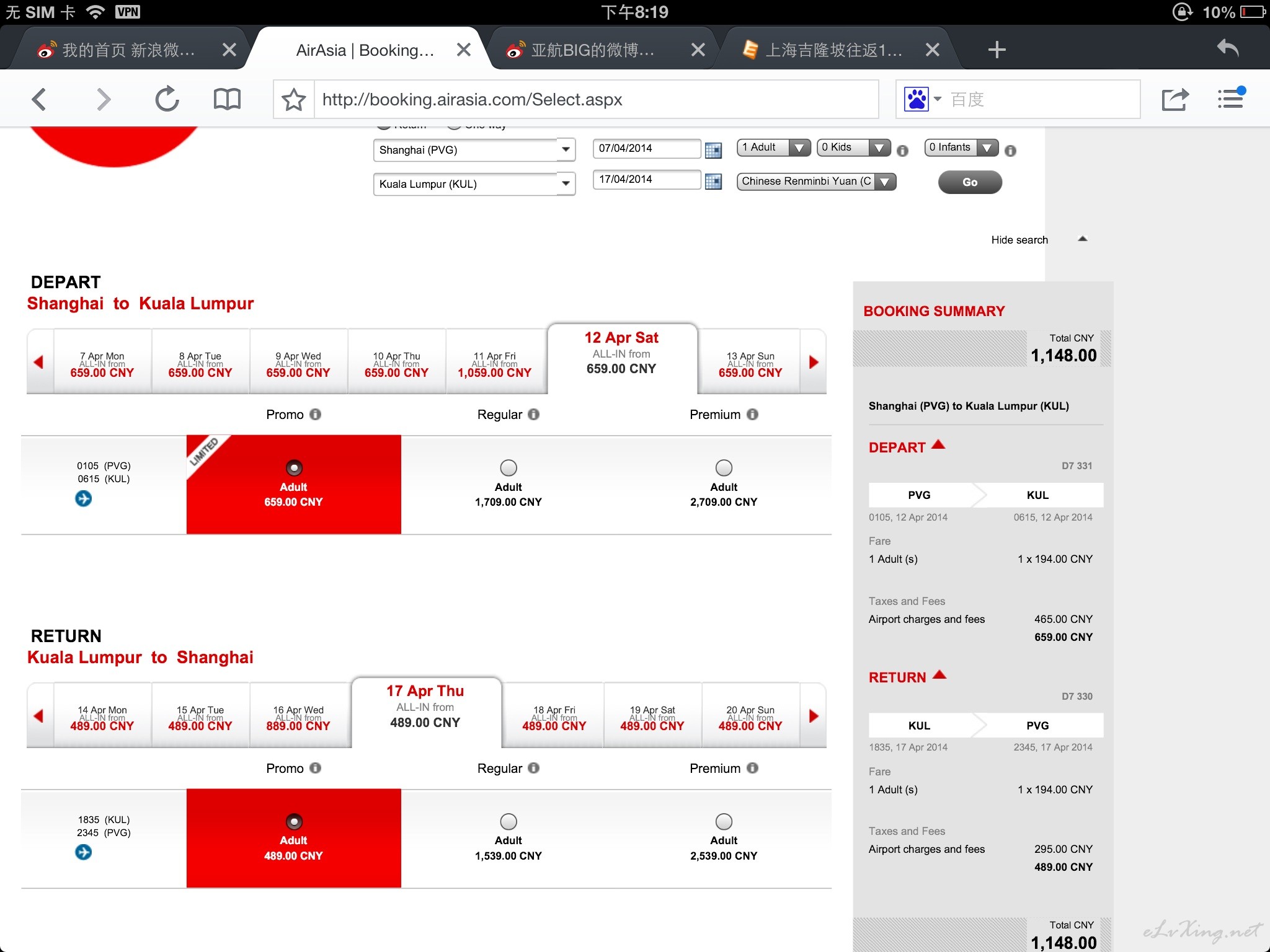Open info icon beside return Promo
The image size is (1270, 952).
click(316, 768)
